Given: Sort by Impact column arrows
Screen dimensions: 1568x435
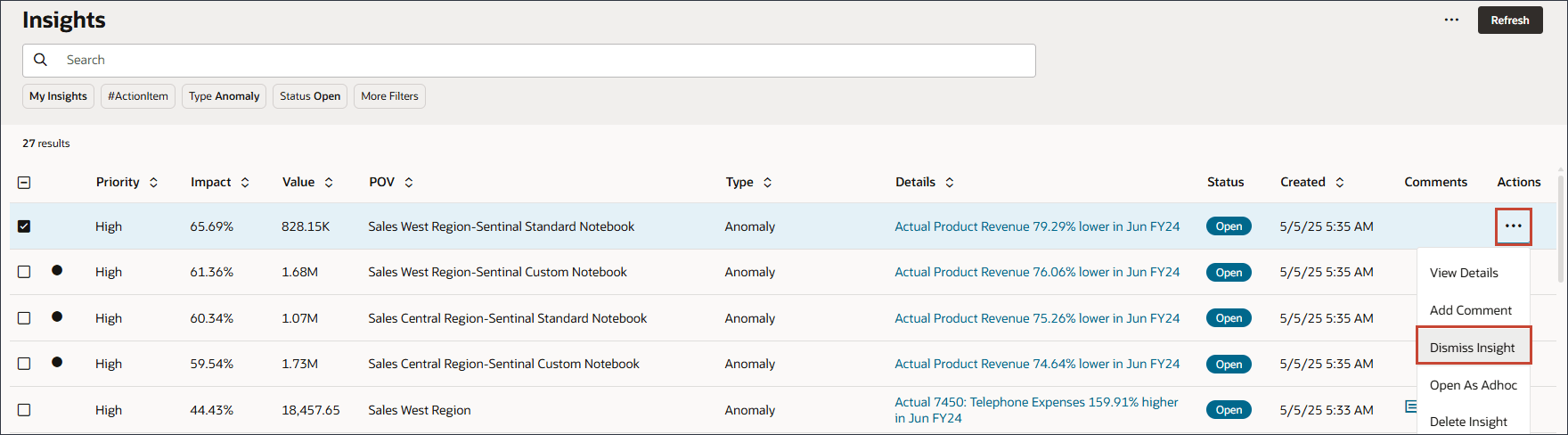Looking at the screenshot, I should coord(245,182).
